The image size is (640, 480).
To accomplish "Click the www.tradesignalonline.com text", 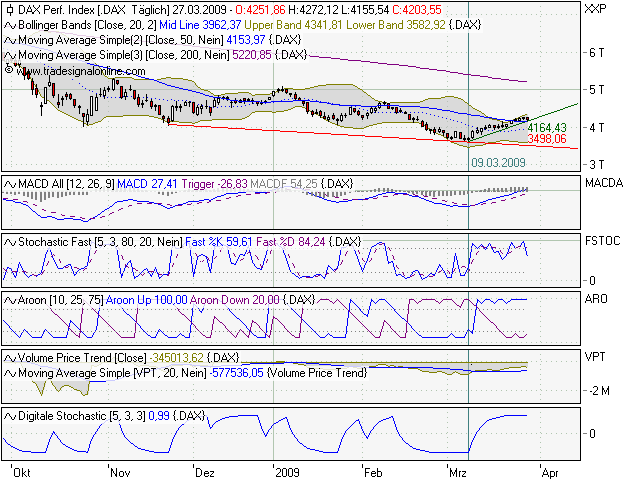I will point(81,71).
